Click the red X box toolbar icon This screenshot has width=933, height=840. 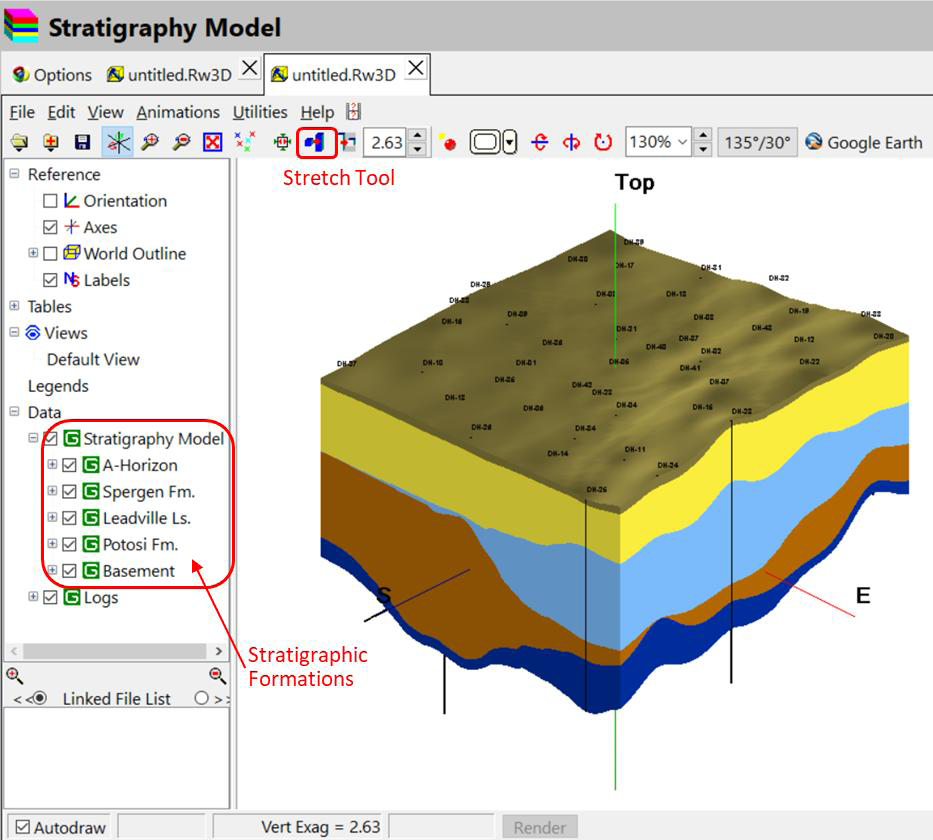tap(213, 143)
